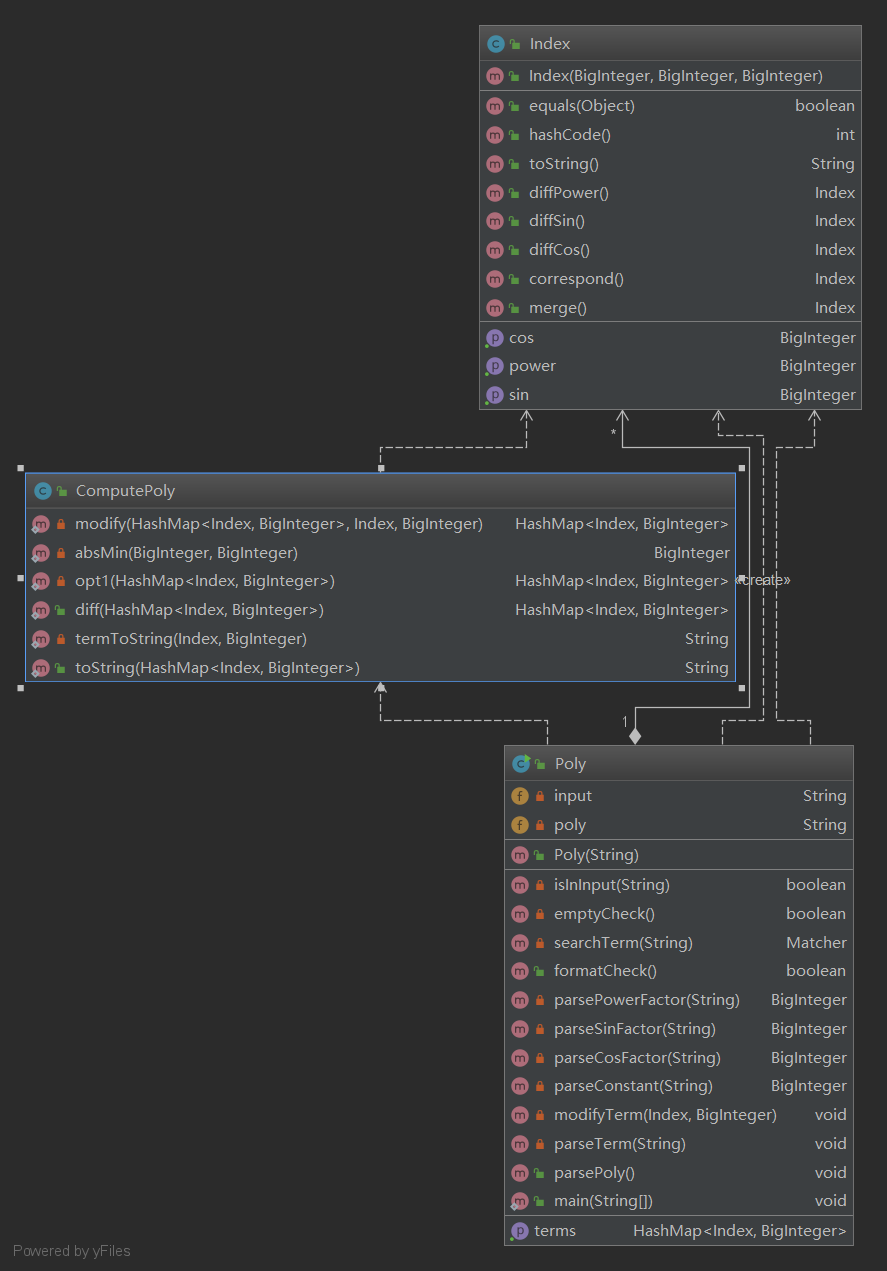Screen dimensions: 887x1271
Task: Click field icon next to input
Action: click(519, 796)
